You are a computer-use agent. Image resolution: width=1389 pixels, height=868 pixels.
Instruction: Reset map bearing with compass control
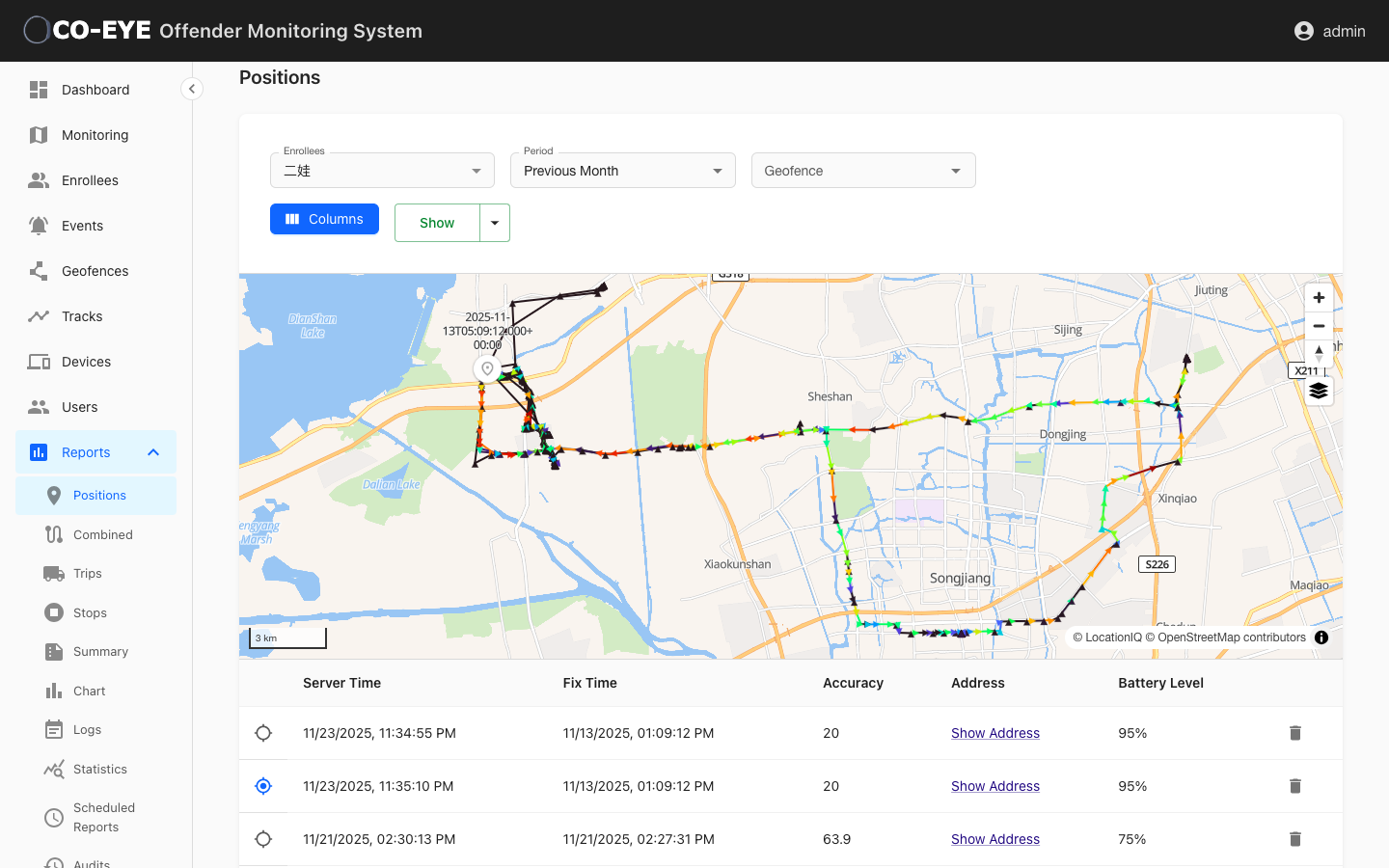(x=1319, y=354)
